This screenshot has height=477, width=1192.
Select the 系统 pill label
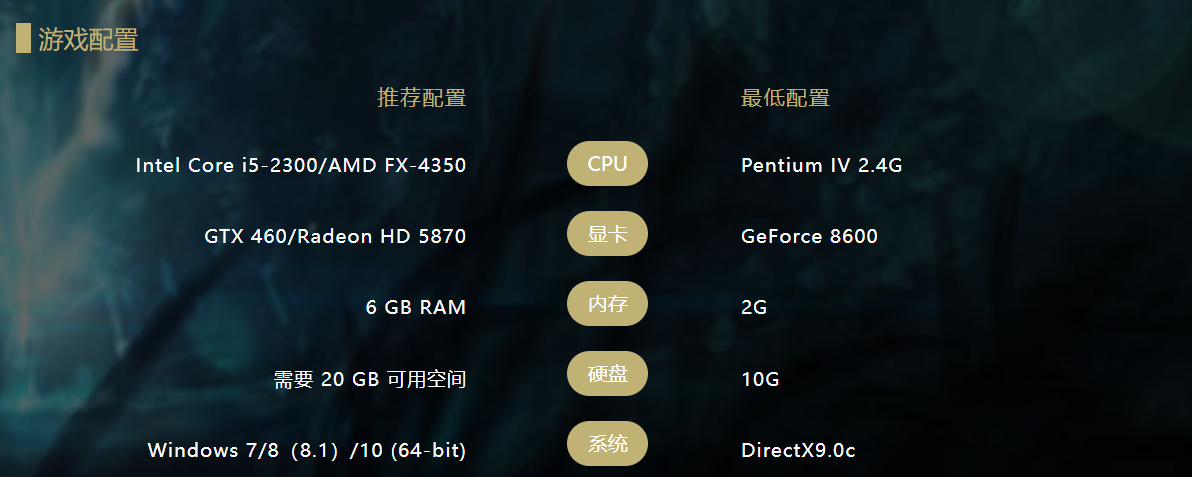607,444
